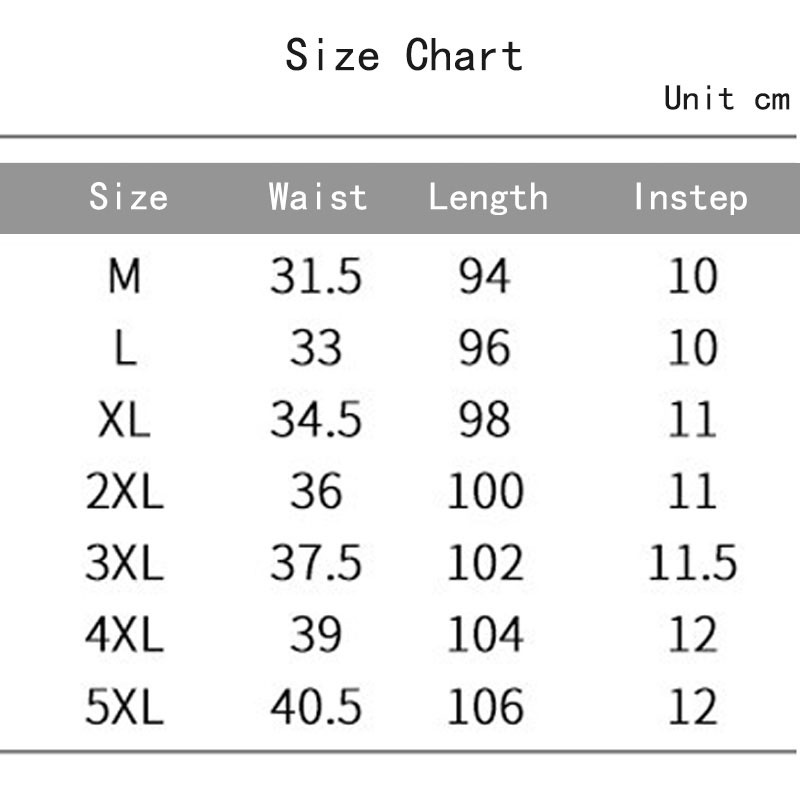This screenshot has height=800, width=800.
Task: Click the L size row label
Action: click(x=124, y=348)
